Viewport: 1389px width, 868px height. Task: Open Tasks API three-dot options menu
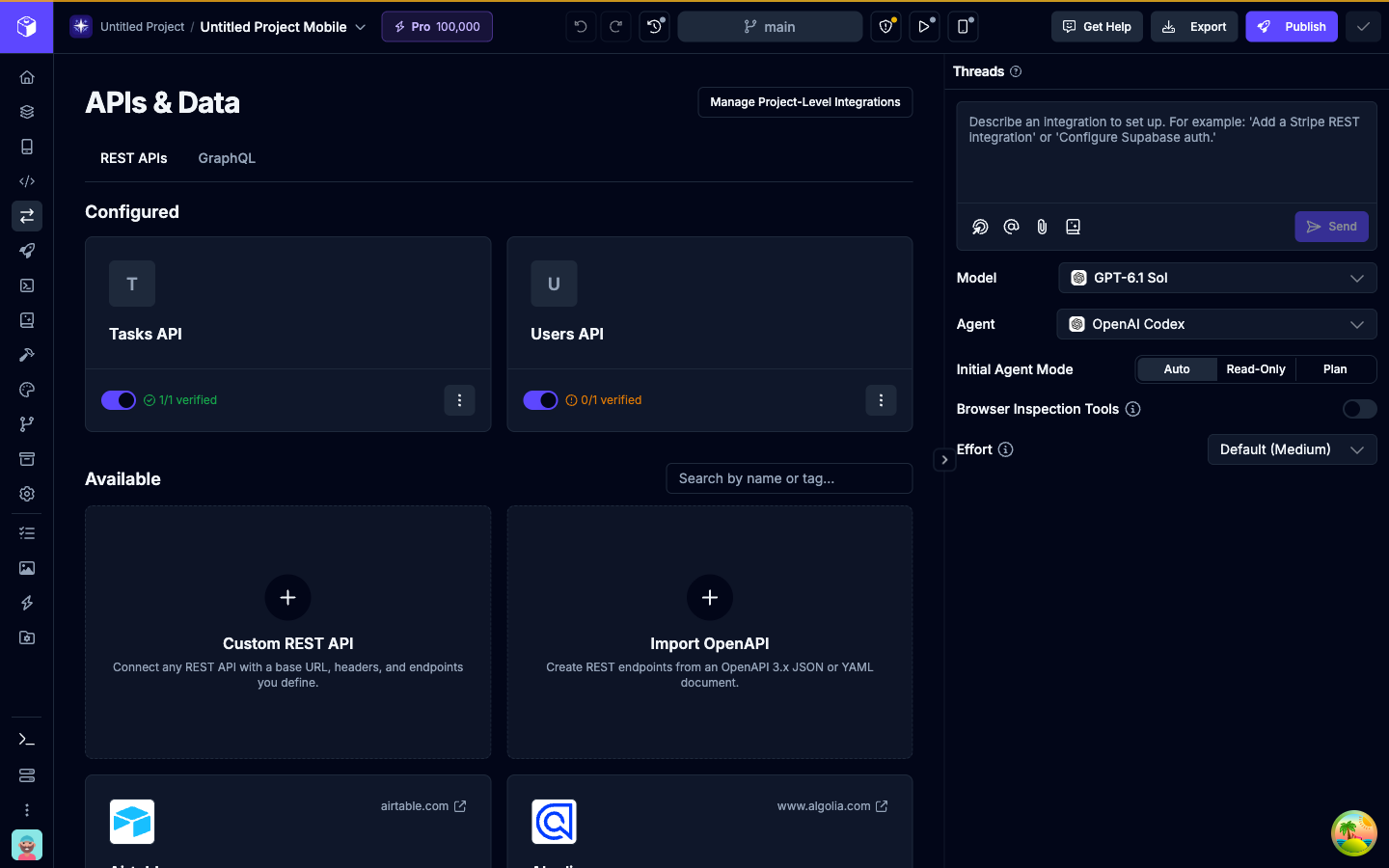(x=459, y=400)
